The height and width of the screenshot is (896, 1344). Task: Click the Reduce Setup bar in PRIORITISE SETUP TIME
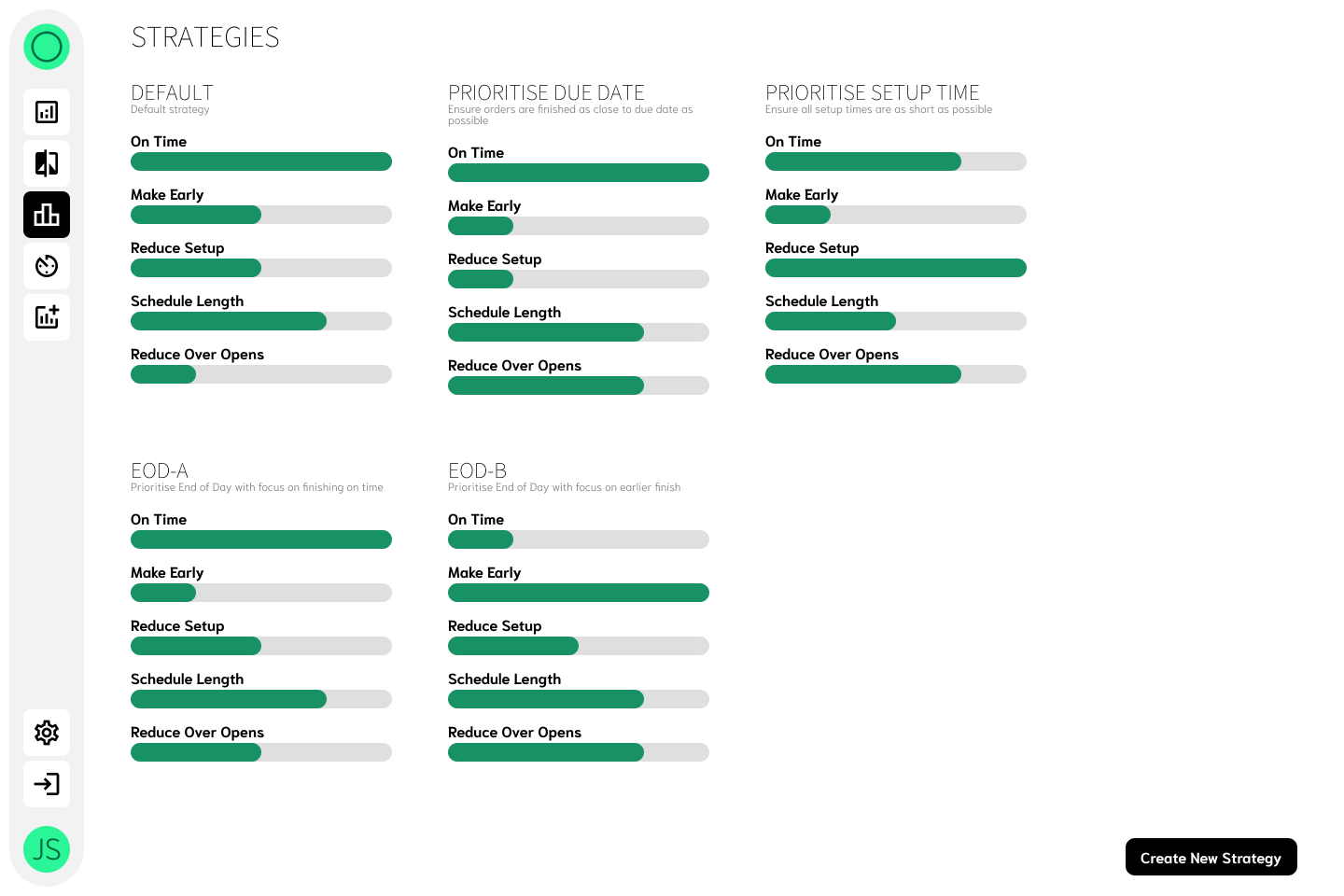pyautogui.click(x=896, y=268)
